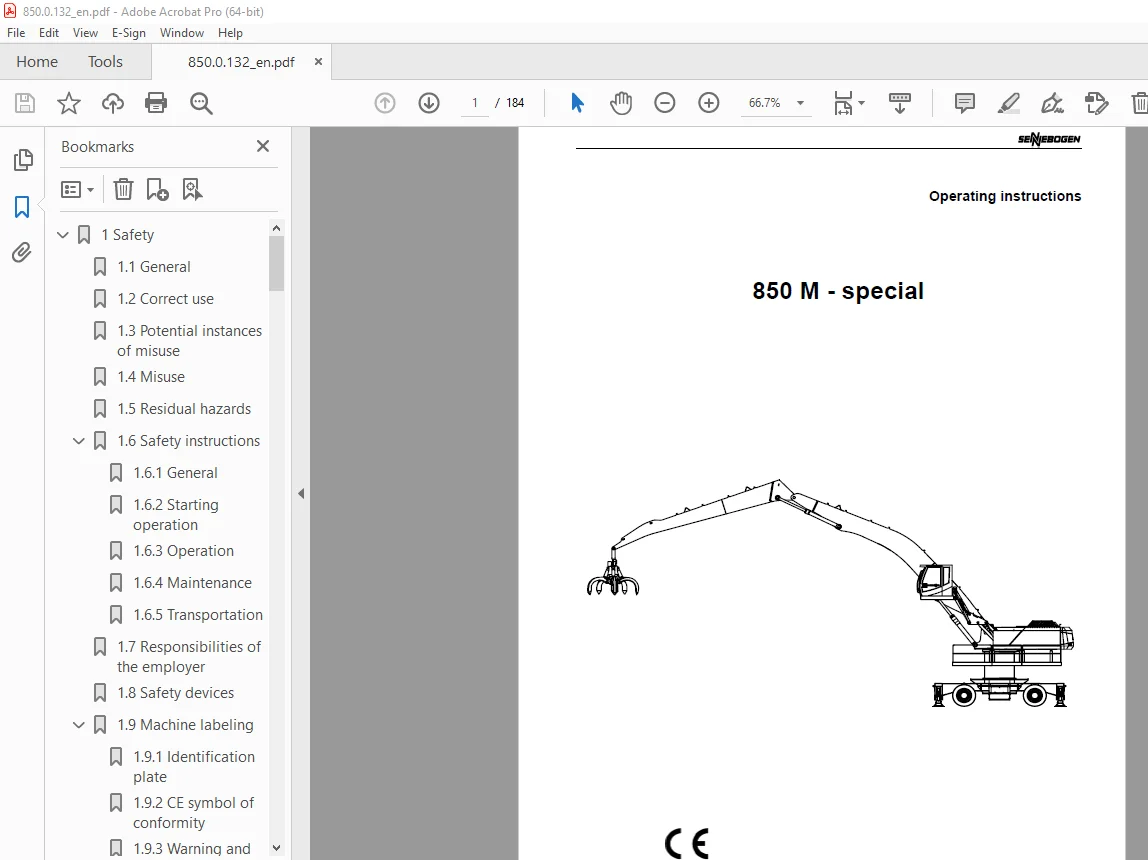
Task: Open bookmark 1.2 Correct use
Action: [165, 299]
